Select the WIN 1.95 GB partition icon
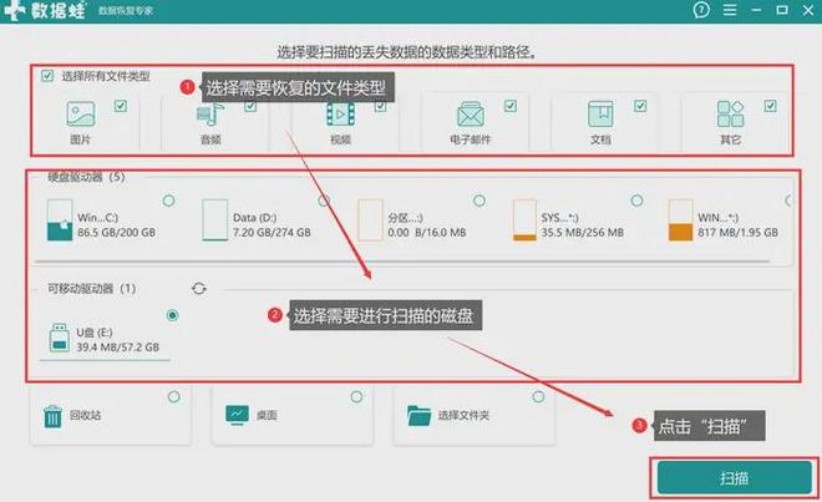822x502 pixels. 680,220
